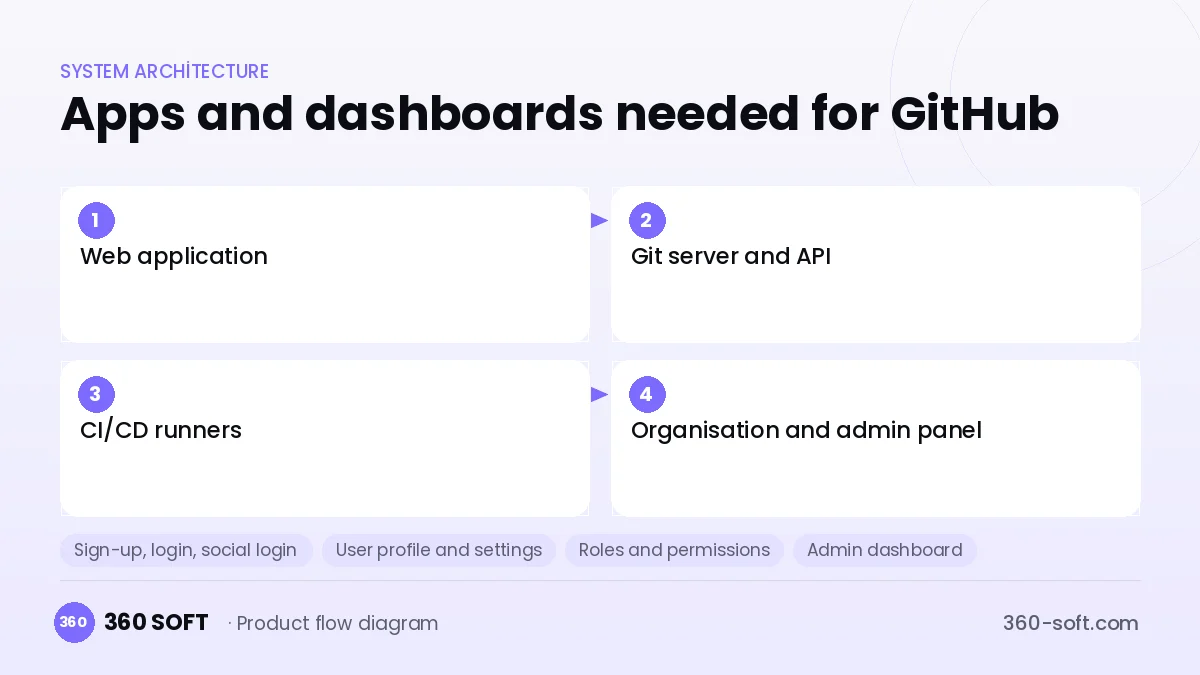Click the Roles and permissions tag
The height and width of the screenshot is (675, 1200).
pos(675,550)
